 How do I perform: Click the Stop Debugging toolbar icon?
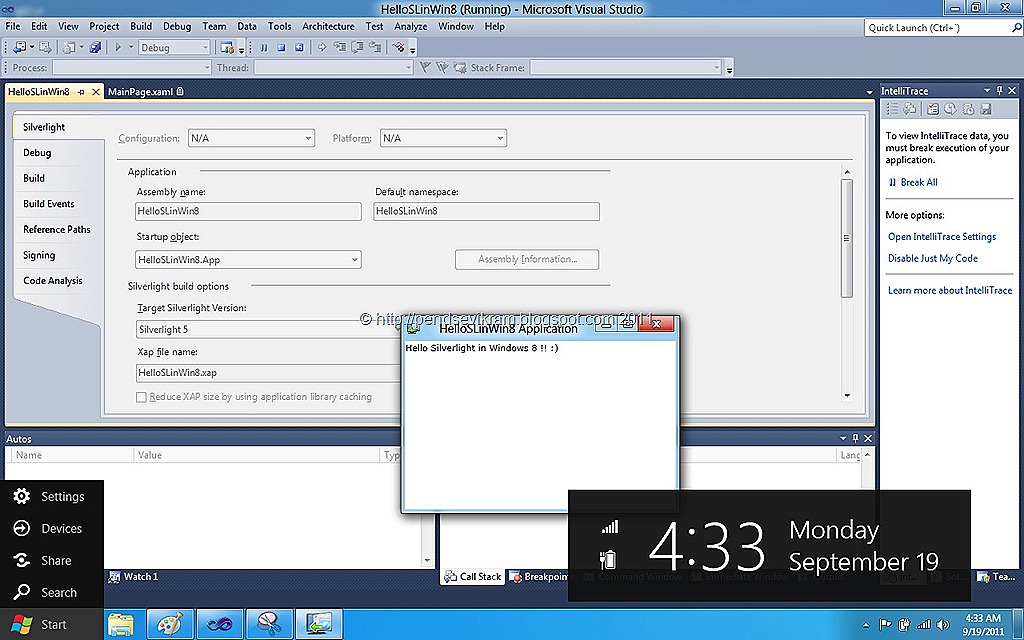(x=281, y=47)
